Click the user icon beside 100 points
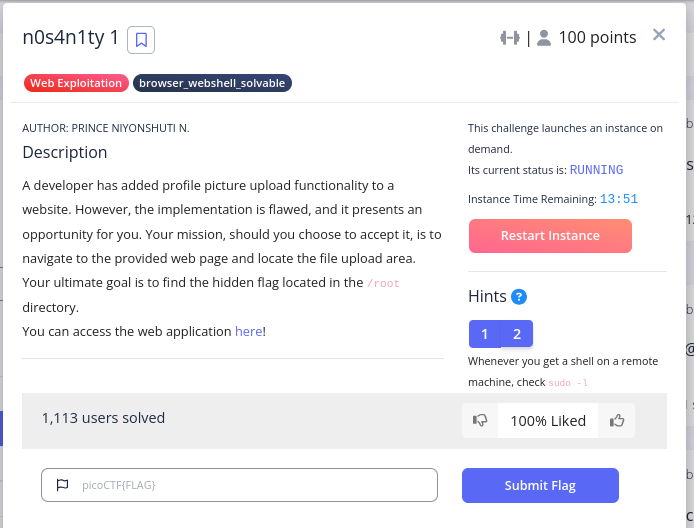The width and height of the screenshot is (694, 528). point(544,38)
